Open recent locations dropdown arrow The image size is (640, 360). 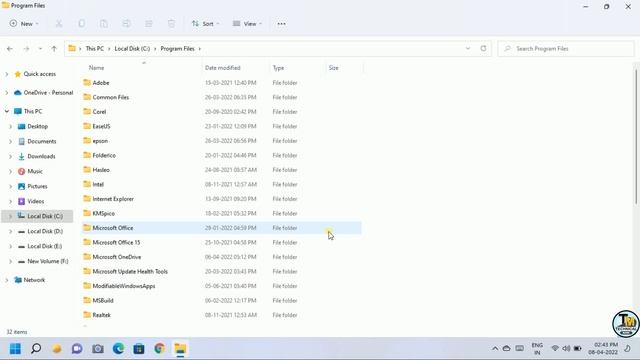[x=40, y=49]
